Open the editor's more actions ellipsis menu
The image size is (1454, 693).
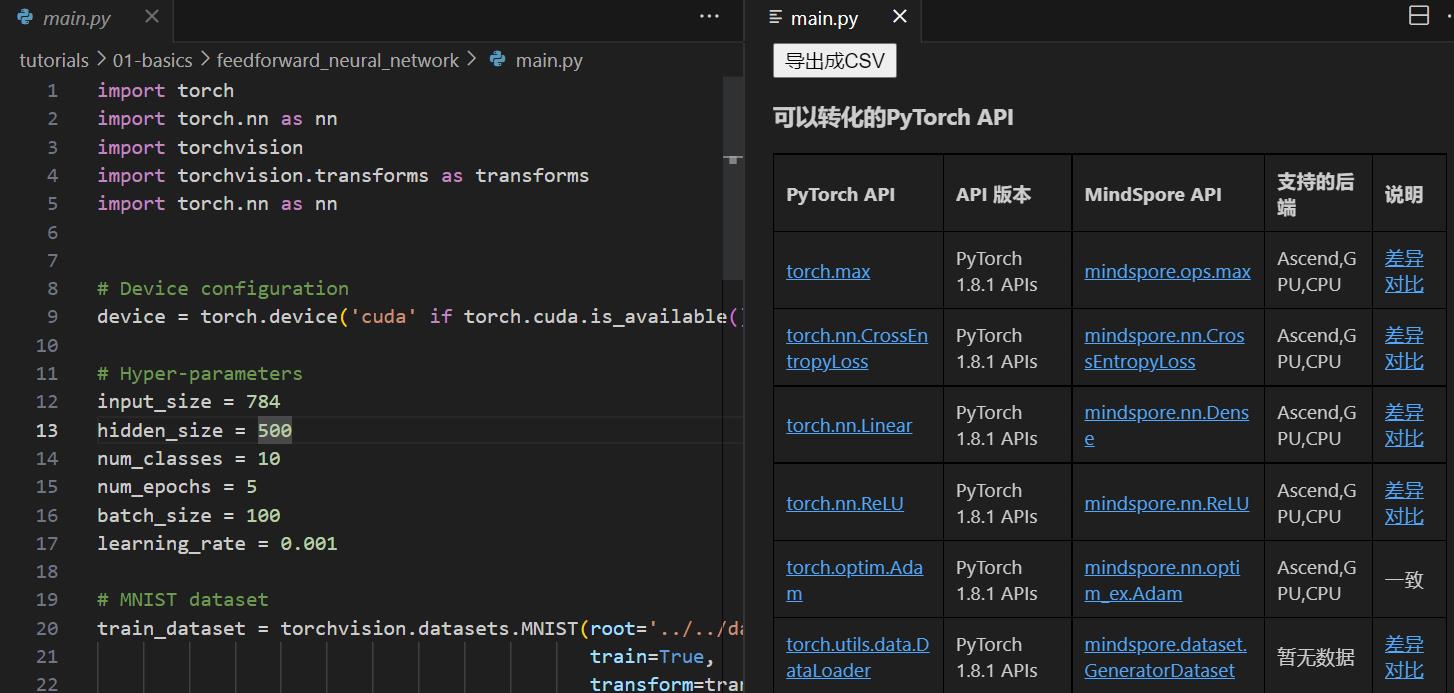(709, 17)
